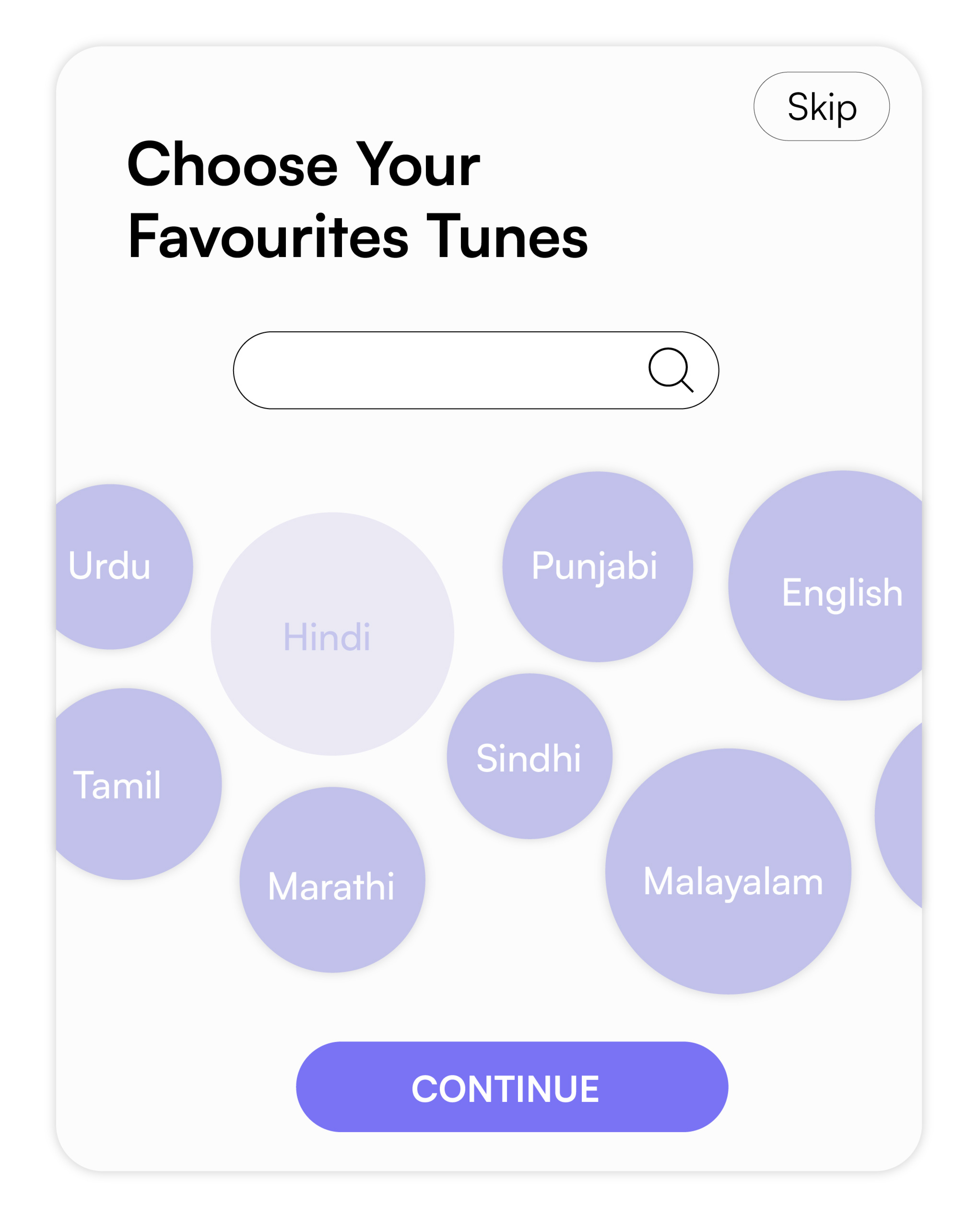Choose the Marathi language bubble
980x1205 pixels.
pyautogui.click(x=332, y=880)
